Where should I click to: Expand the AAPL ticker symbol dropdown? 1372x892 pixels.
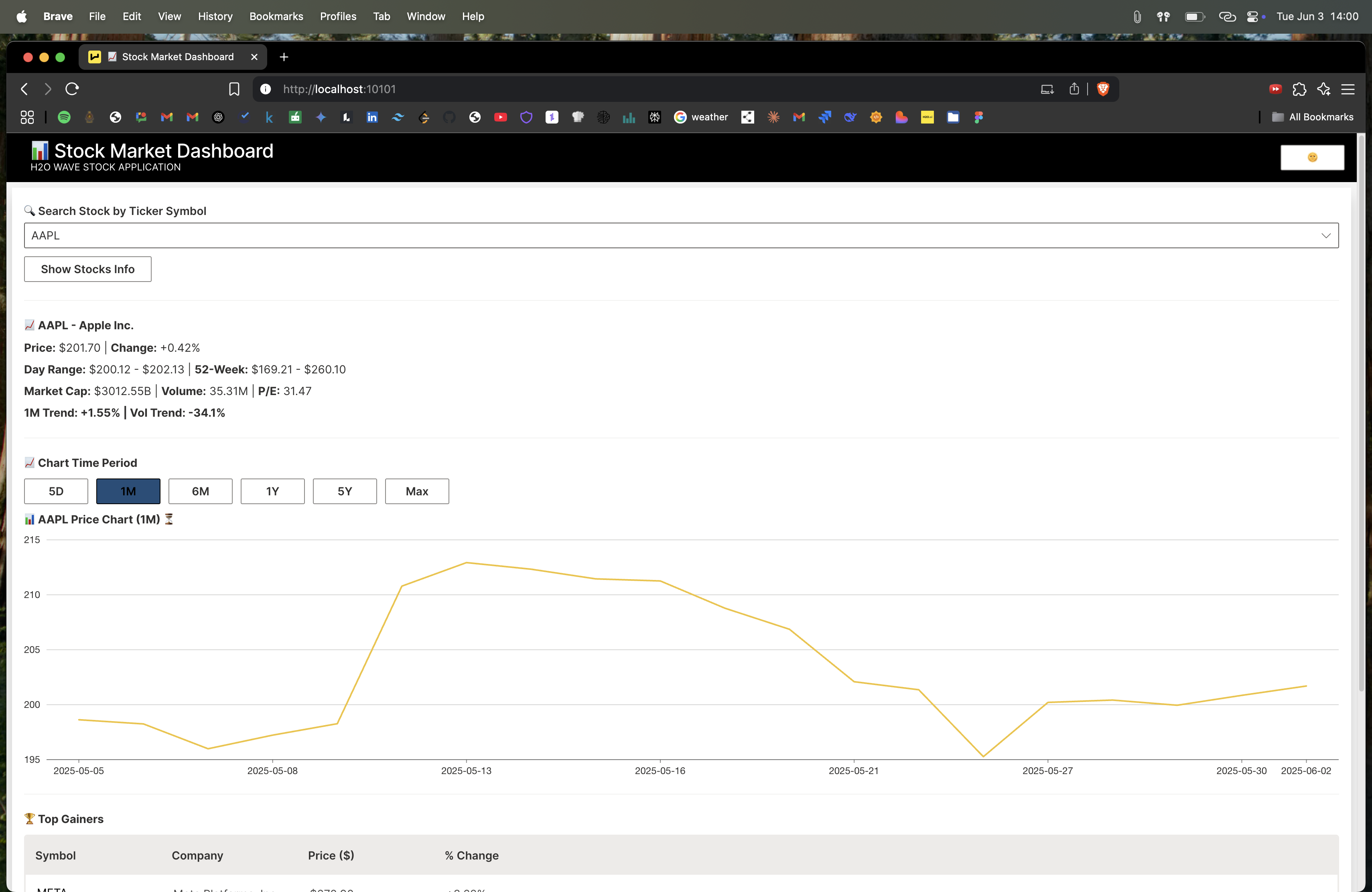(x=681, y=235)
